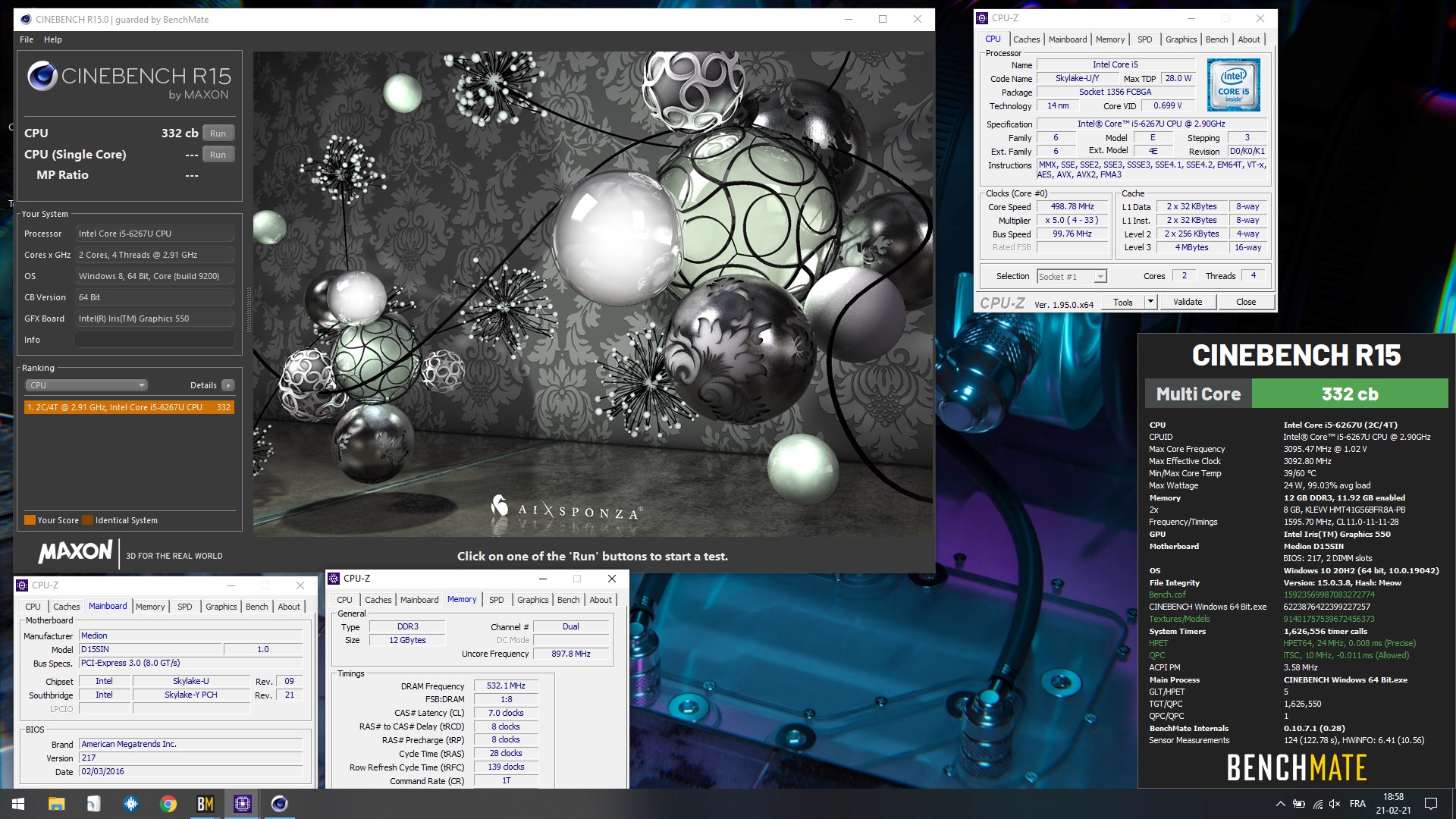The image size is (1456, 819).
Task: Open Google Chrome from the taskbar
Action: (x=168, y=804)
